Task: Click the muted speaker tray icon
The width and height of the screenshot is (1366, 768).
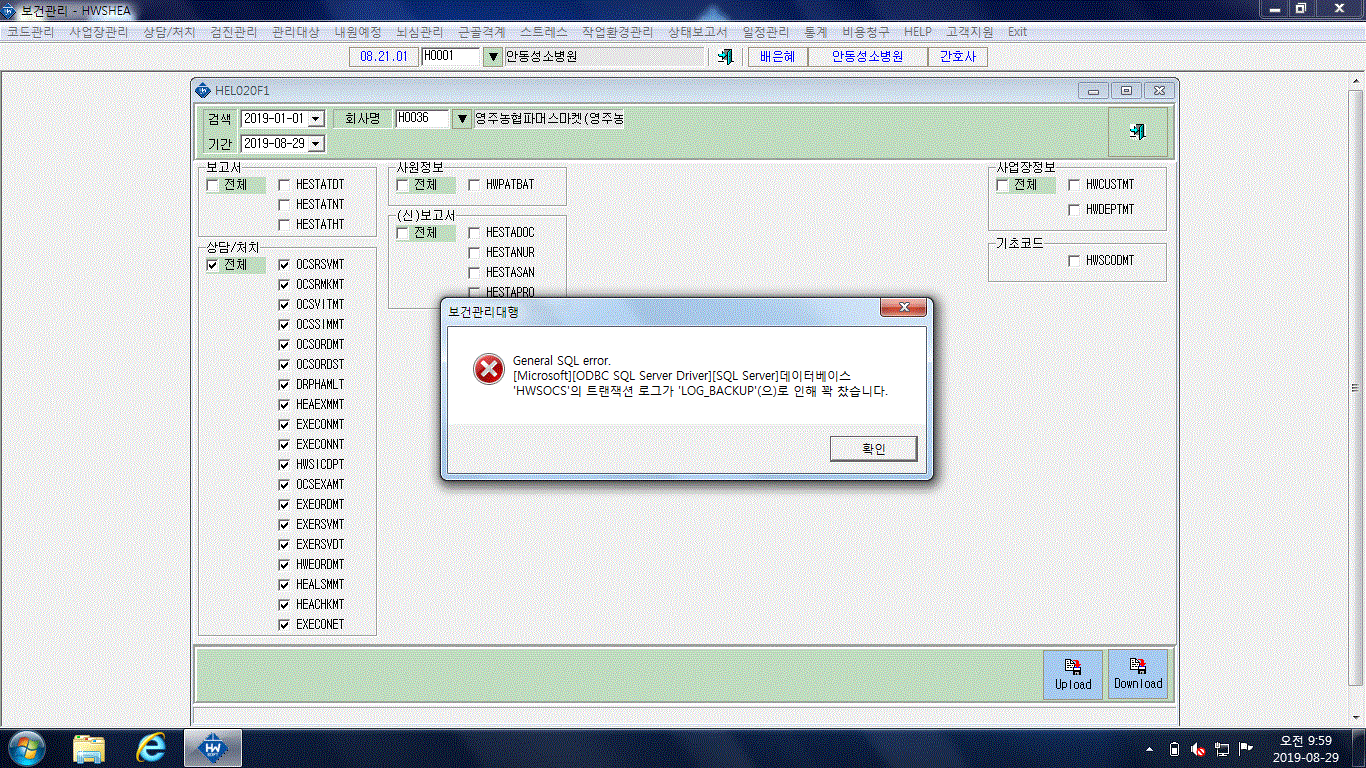Action: (1198, 748)
